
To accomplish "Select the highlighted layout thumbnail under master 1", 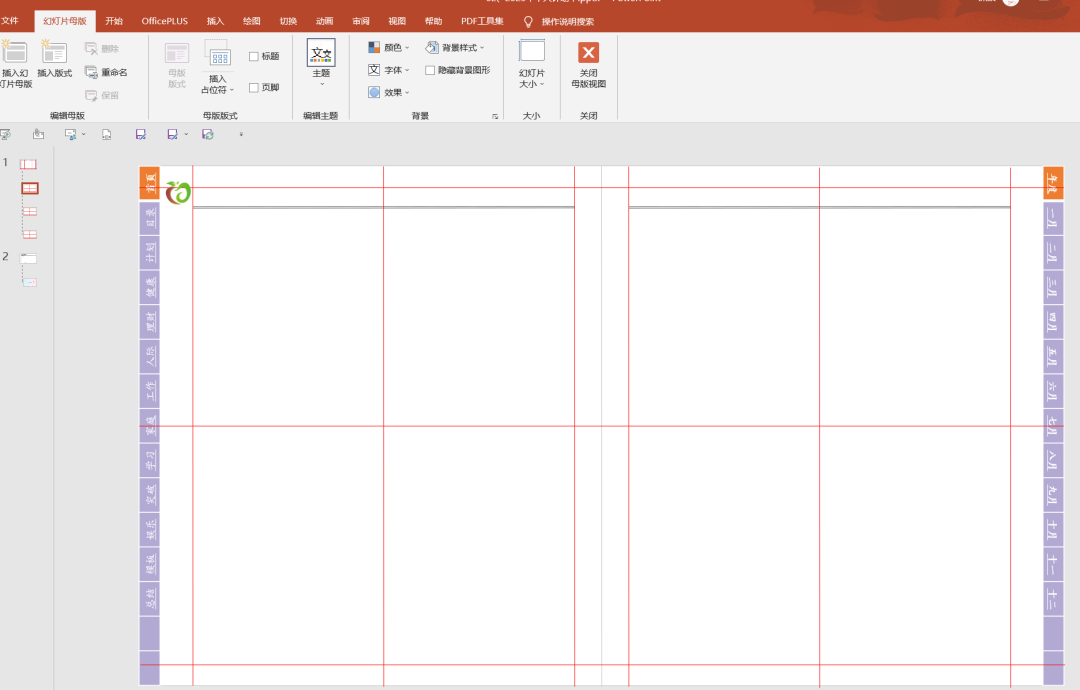I will coord(30,188).
